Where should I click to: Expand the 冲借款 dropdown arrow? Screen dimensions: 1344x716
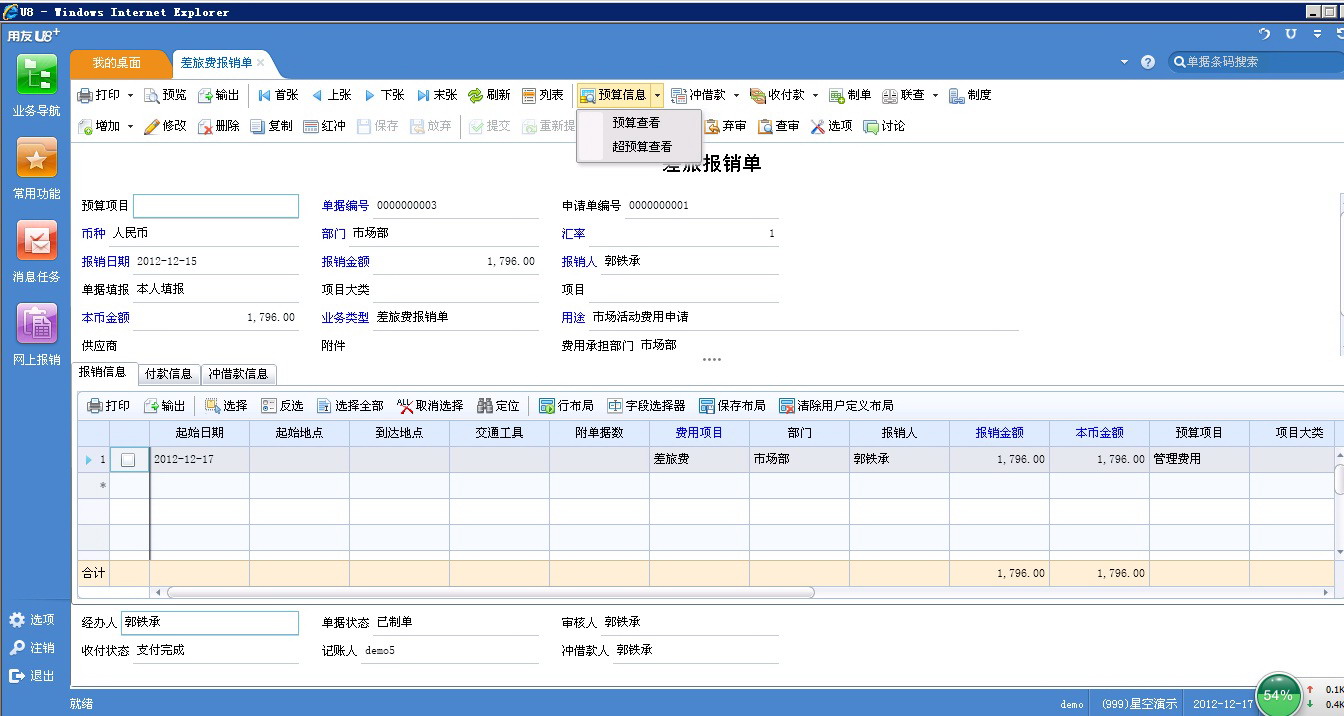(x=737, y=96)
